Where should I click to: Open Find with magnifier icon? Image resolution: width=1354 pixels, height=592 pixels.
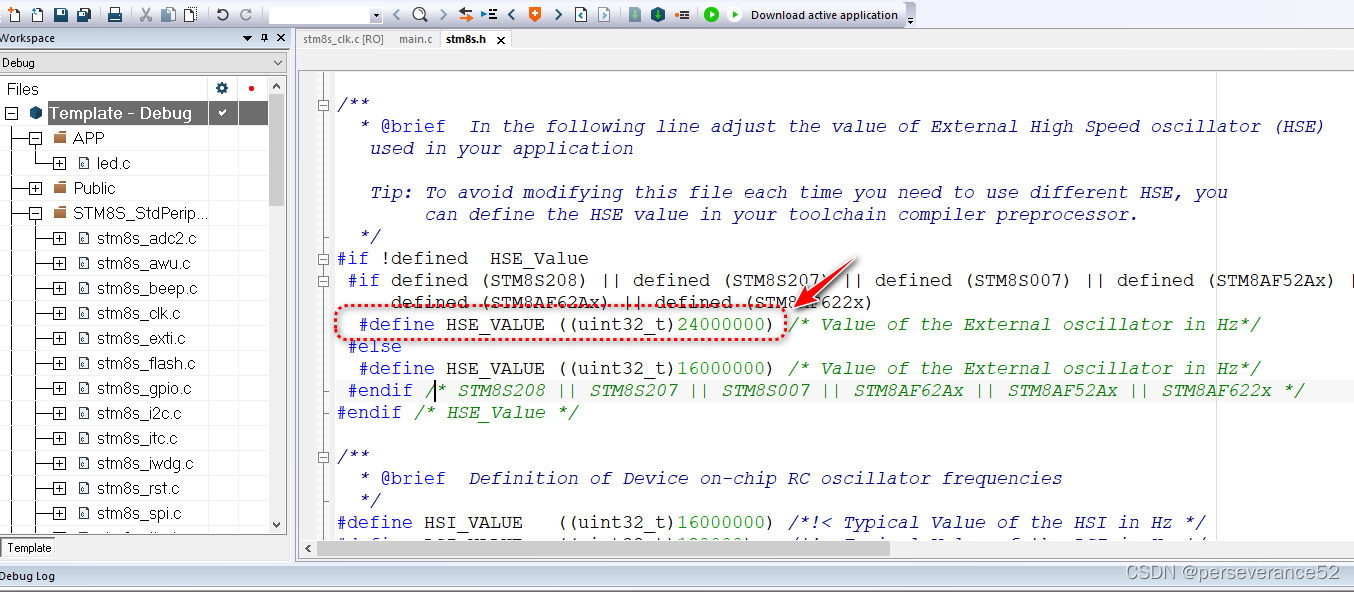point(420,15)
